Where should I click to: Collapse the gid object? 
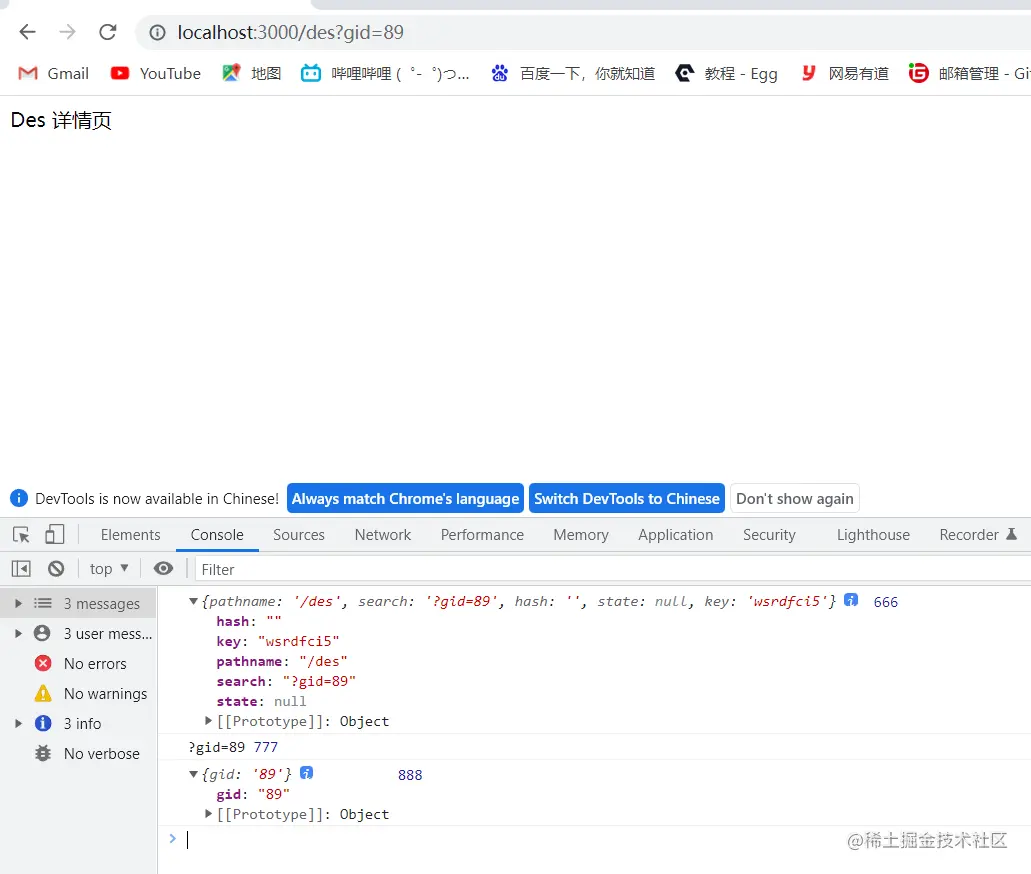[x=193, y=774]
